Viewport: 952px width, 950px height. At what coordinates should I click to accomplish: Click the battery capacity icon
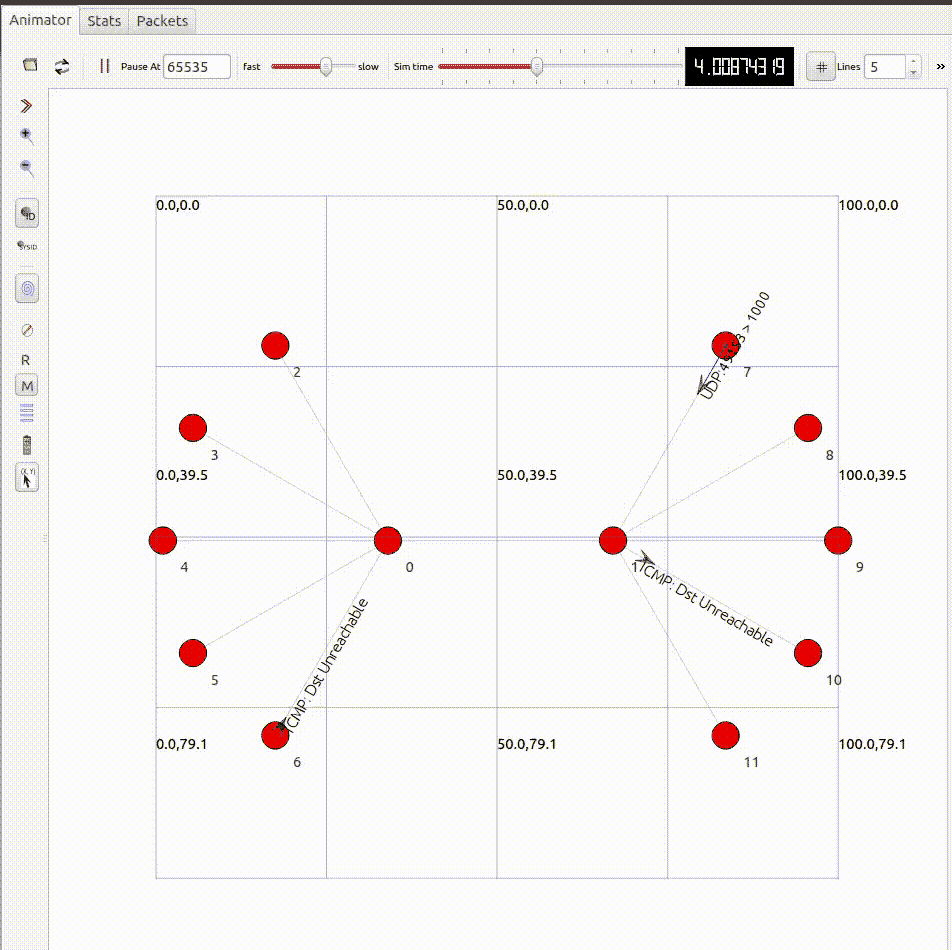coord(27,445)
